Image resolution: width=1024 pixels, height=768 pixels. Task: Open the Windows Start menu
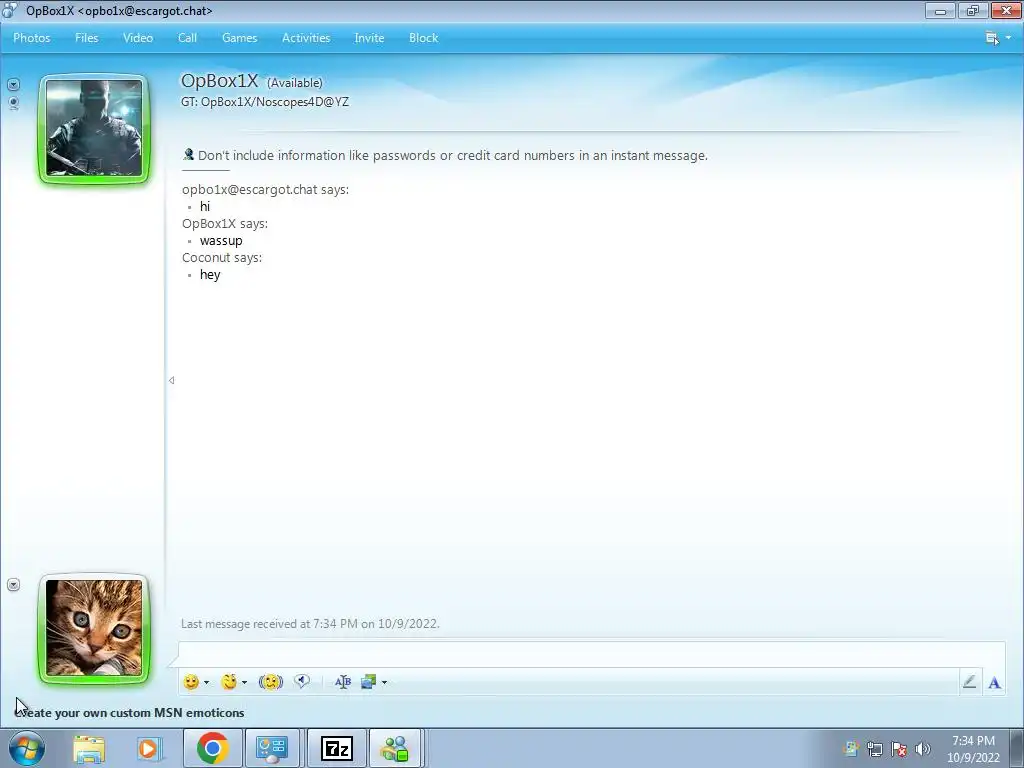point(27,748)
